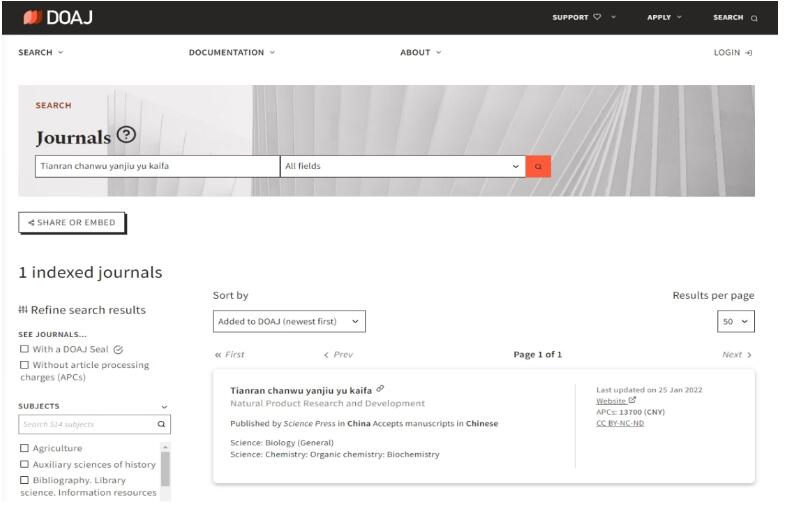Check Without article processing charges filter
Viewport: 786px width, 519px height.
24,365
